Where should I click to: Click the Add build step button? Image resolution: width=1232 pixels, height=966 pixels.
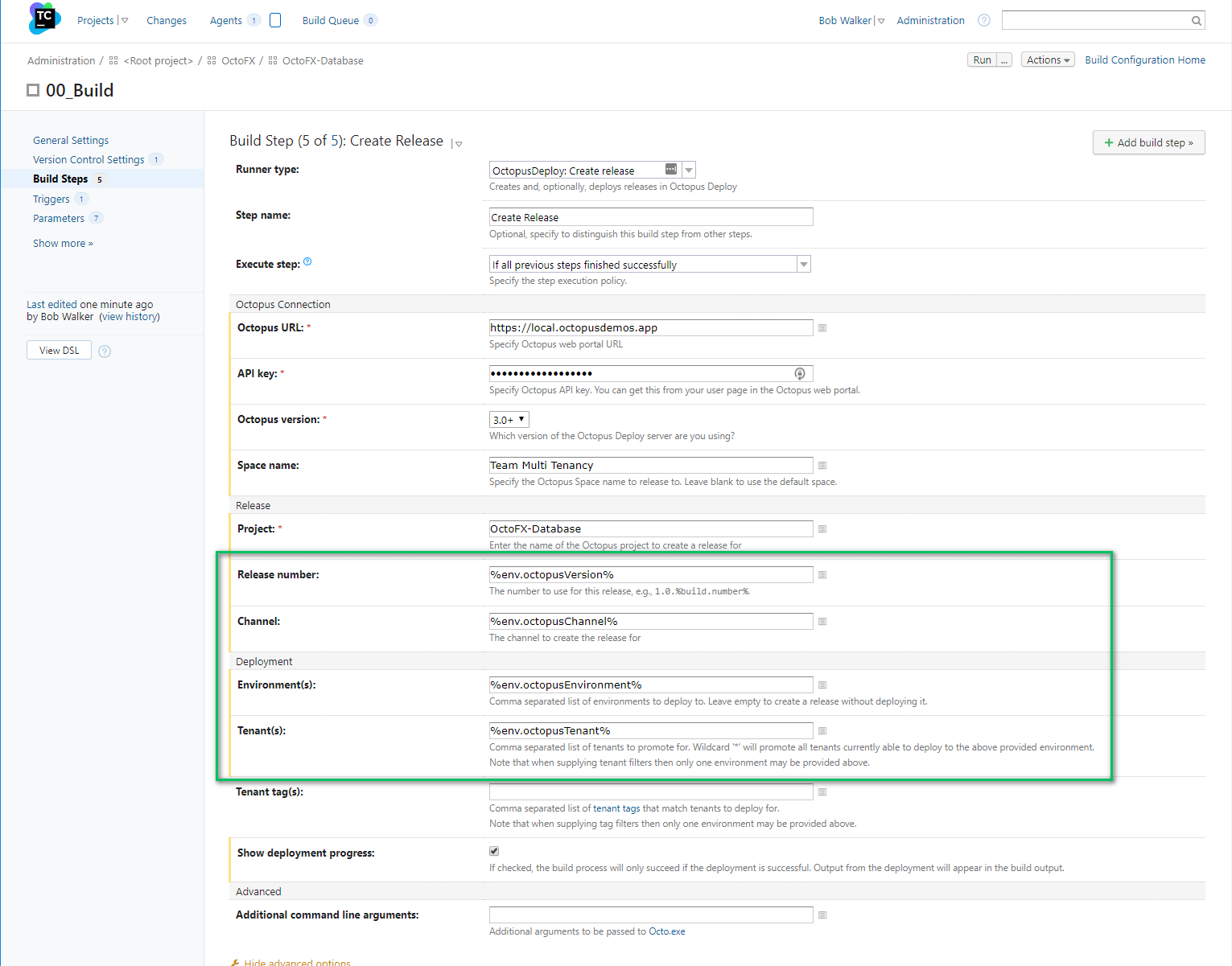(x=1148, y=142)
